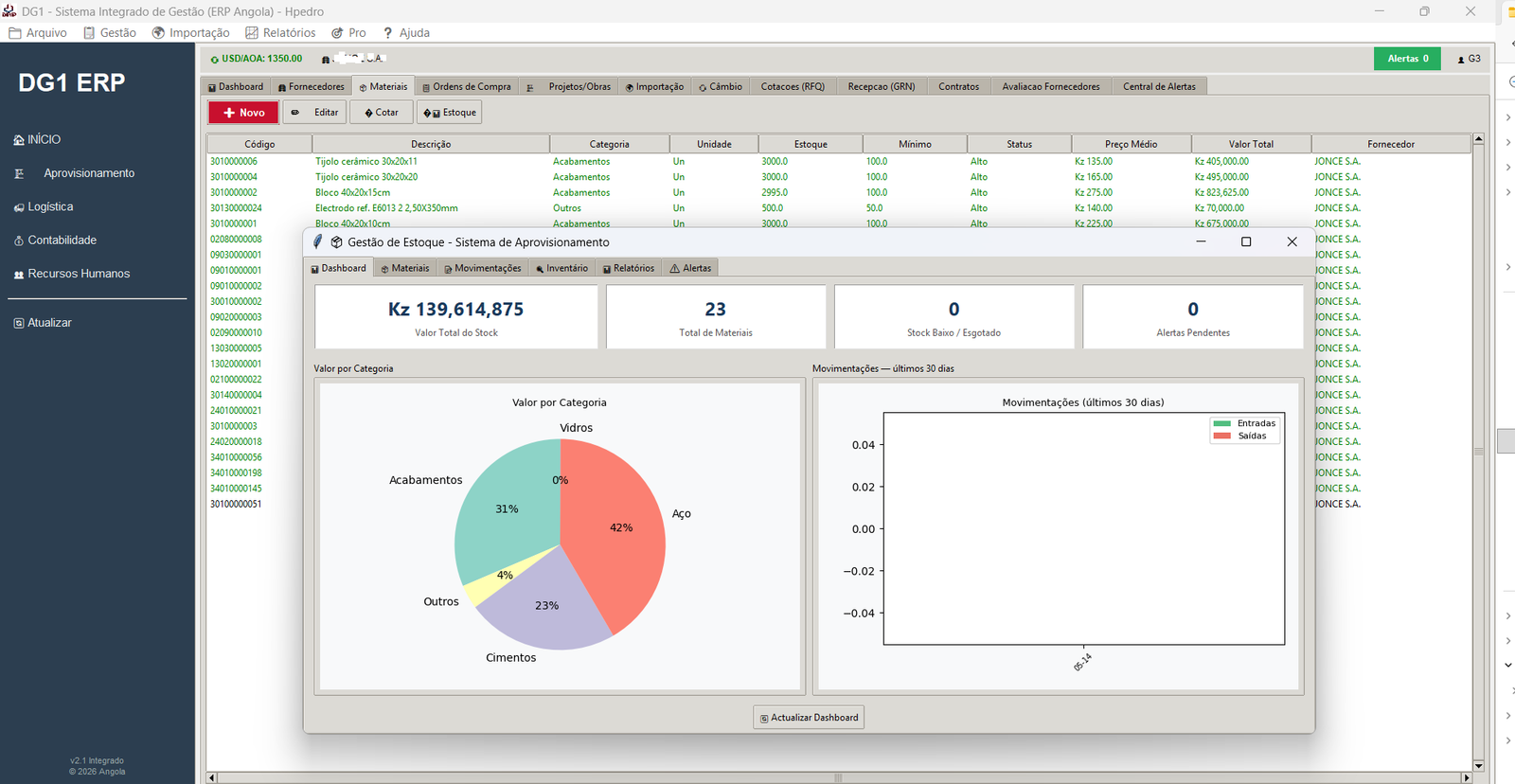Click the red Novo button
This screenshot has height=784, width=1515.
(243, 113)
